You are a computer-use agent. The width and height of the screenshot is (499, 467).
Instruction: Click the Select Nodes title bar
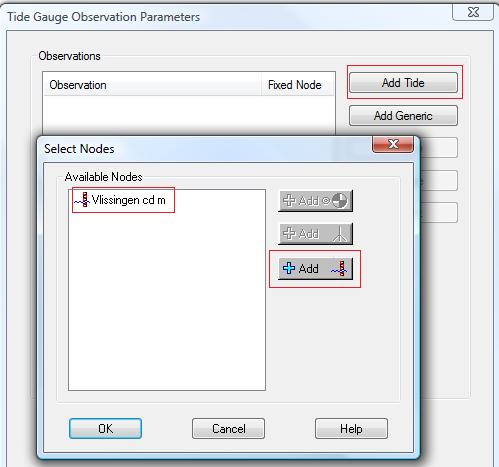[x=207, y=149]
